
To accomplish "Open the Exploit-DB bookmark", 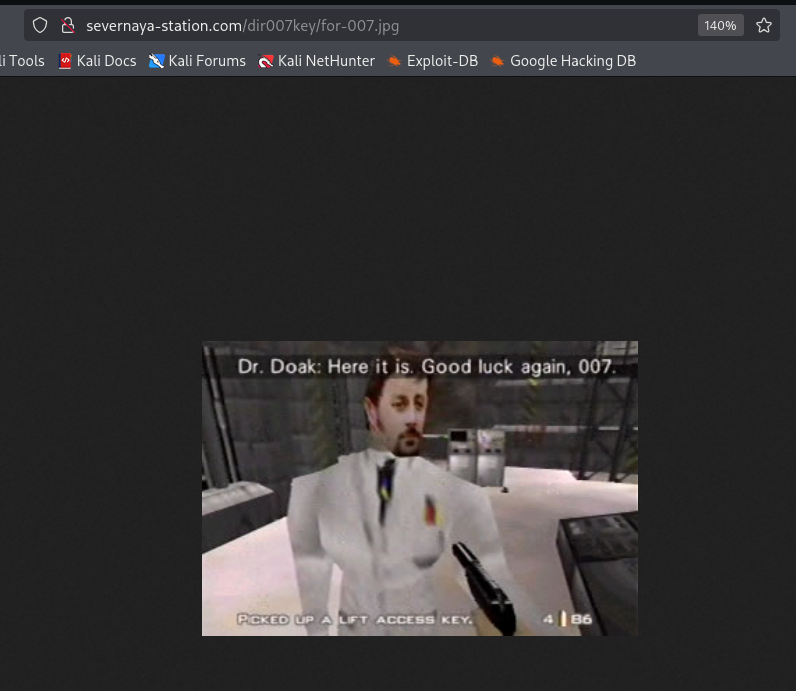I will point(433,61).
